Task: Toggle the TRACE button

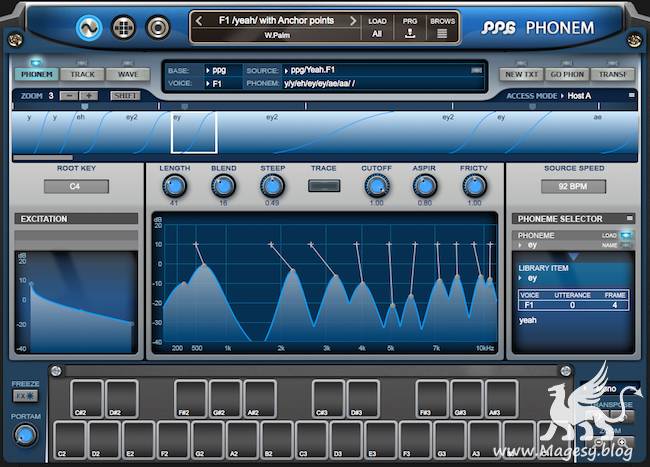Action: tap(324, 186)
